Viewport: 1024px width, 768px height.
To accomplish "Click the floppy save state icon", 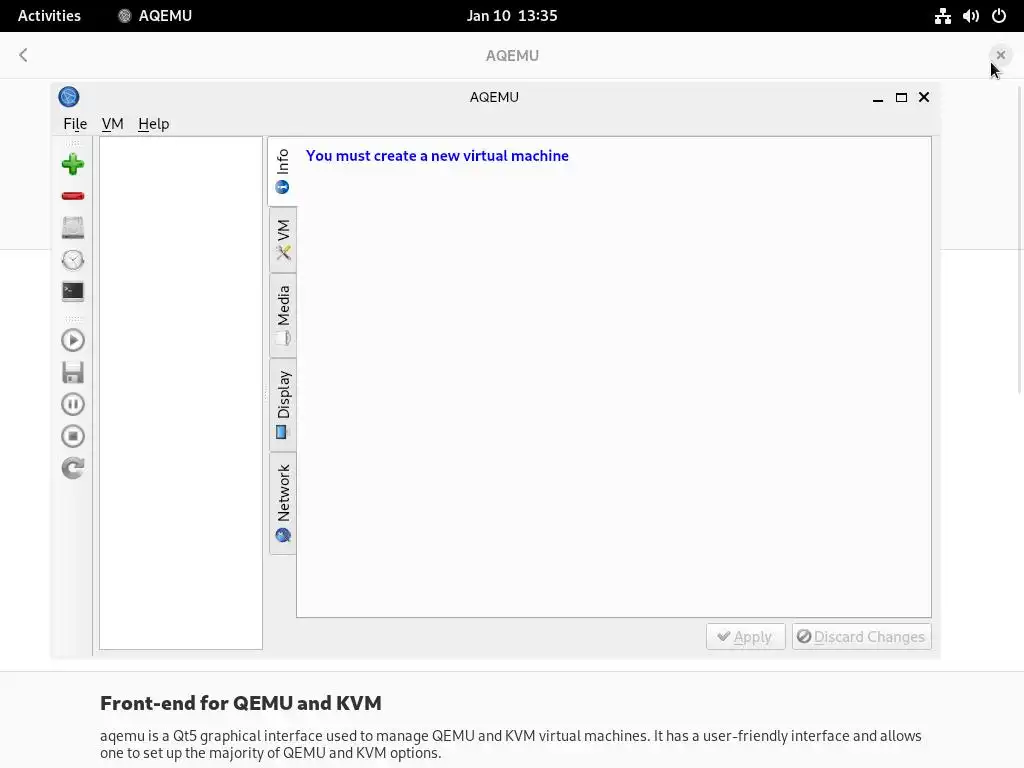I will (72, 372).
